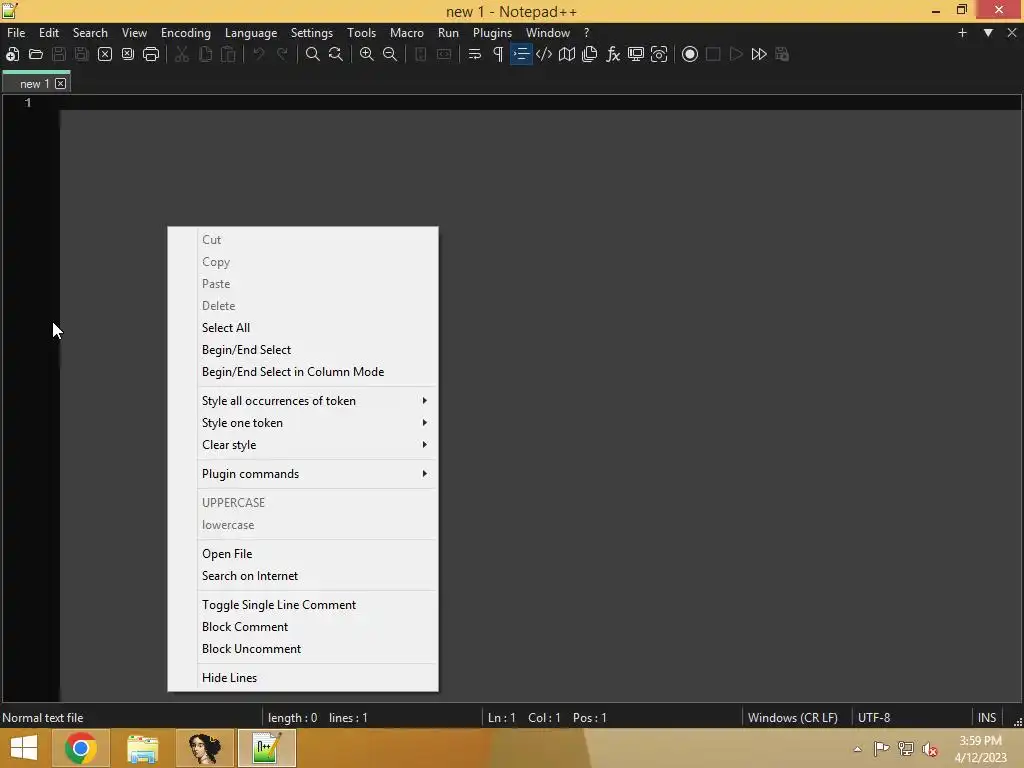Open the View menu

pyautogui.click(x=134, y=33)
